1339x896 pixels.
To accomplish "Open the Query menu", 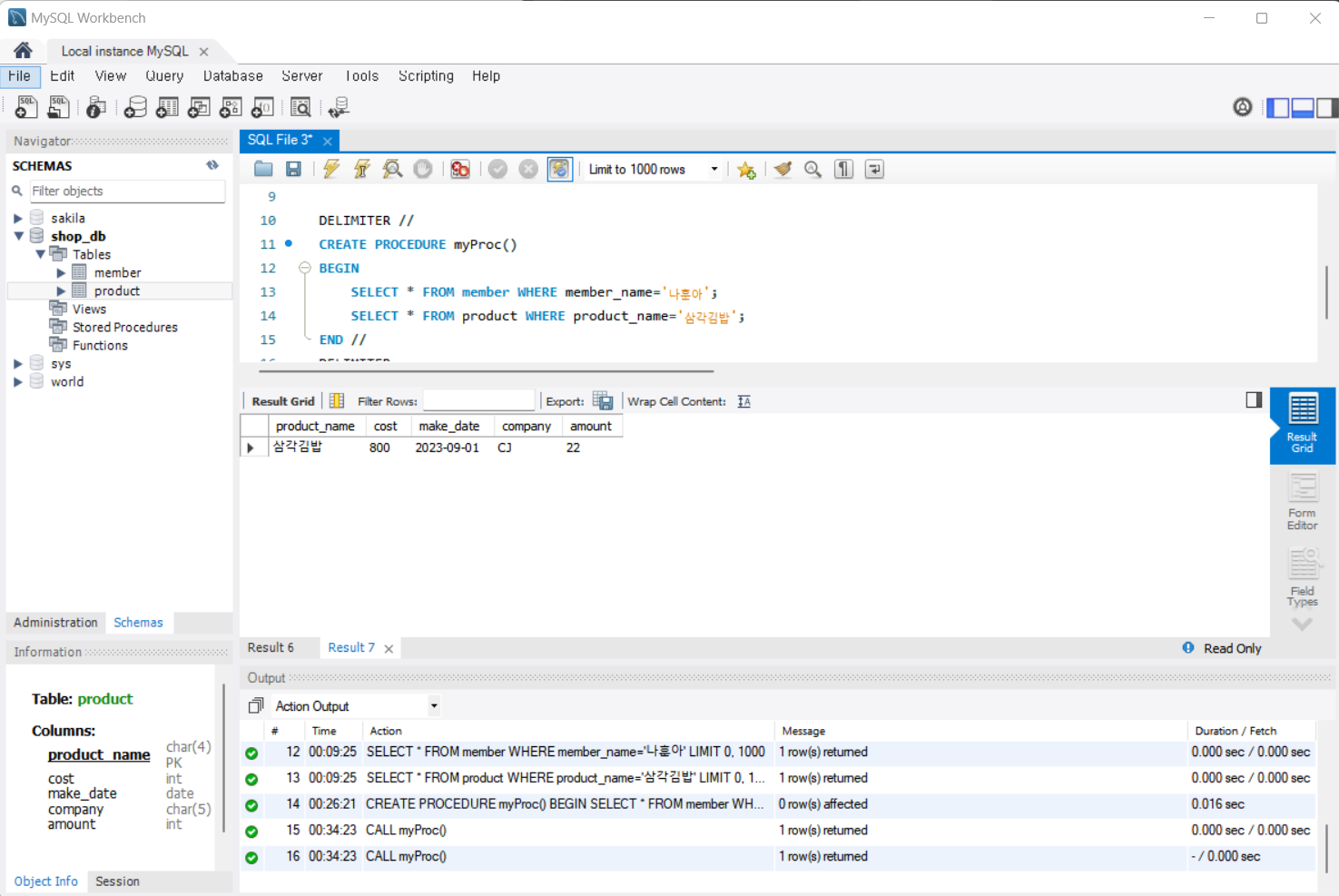I will pyautogui.click(x=164, y=76).
